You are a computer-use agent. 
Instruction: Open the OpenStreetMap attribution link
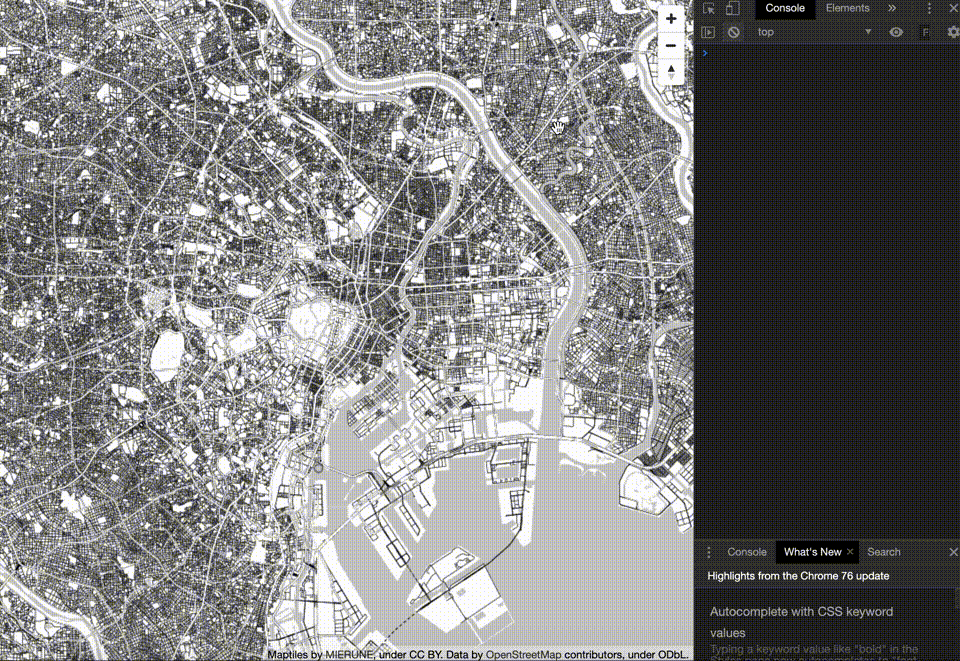[523, 655]
